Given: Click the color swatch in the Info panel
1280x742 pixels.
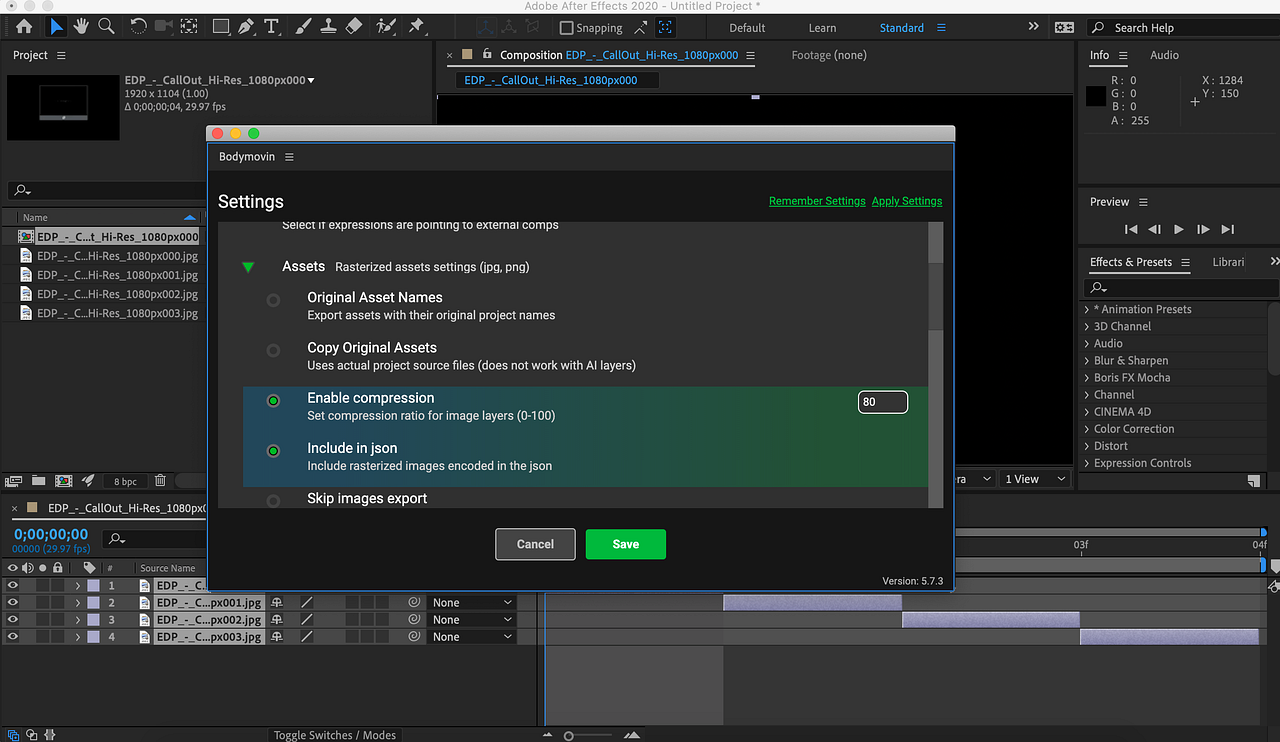Looking at the screenshot, I should tap(1095, 94).
